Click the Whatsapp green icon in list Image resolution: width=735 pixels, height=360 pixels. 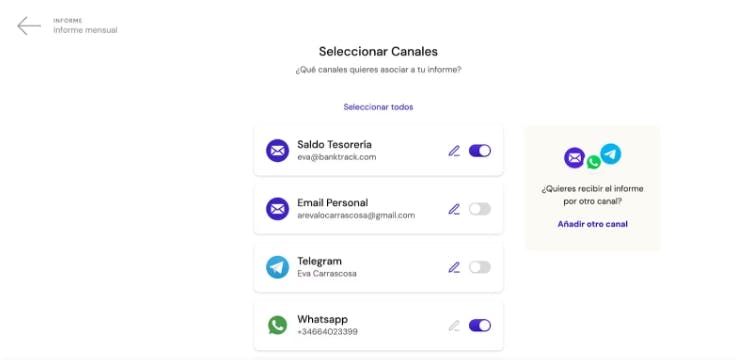[x=278, y=325]
